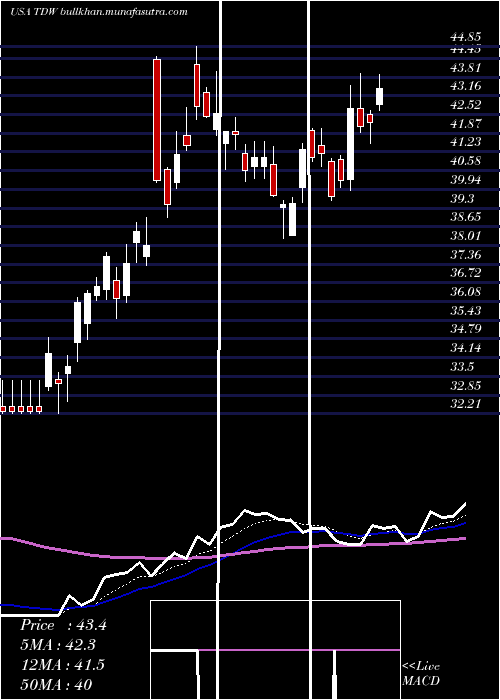Click the 41.87 price axis label
This screenshot has height=700, width=500.
(466, 124)
